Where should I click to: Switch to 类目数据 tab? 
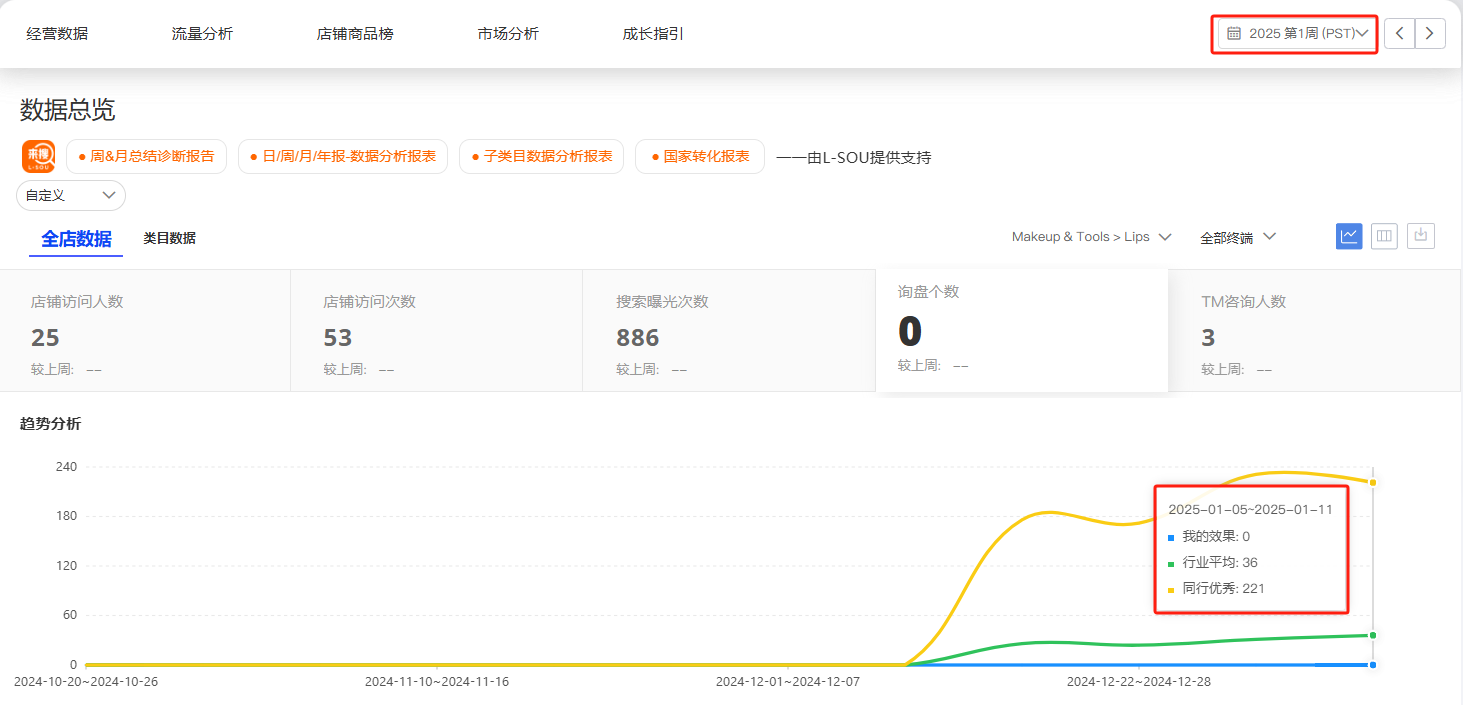click(x=169, y=238)
